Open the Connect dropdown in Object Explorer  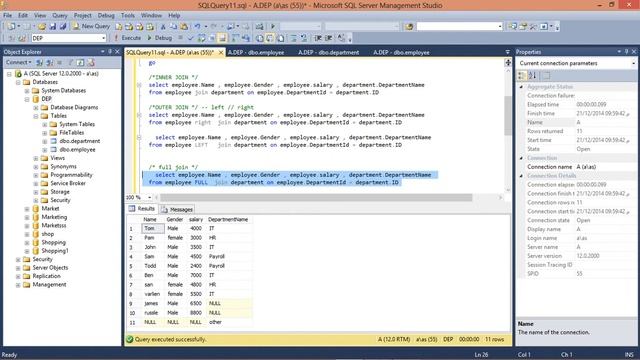[x=18, y=62]
